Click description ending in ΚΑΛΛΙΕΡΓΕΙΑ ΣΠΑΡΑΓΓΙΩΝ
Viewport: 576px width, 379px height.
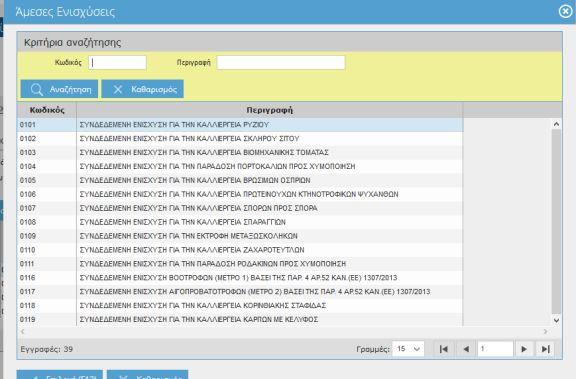(183, 222)
